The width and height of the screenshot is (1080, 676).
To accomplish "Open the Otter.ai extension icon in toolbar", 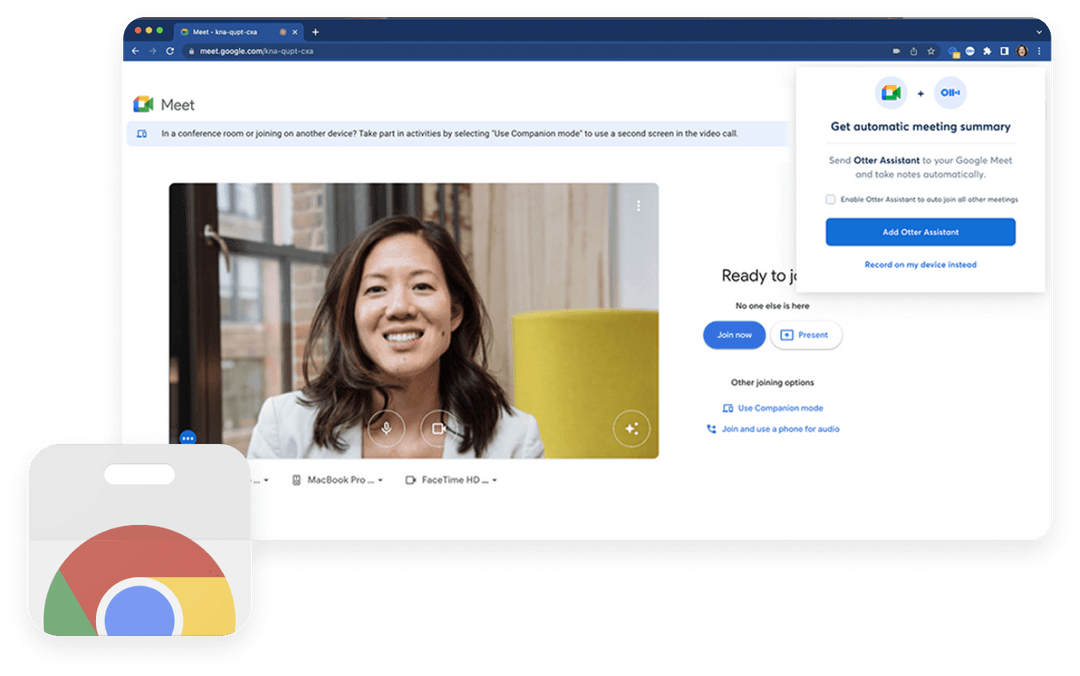I will [970, 50].
